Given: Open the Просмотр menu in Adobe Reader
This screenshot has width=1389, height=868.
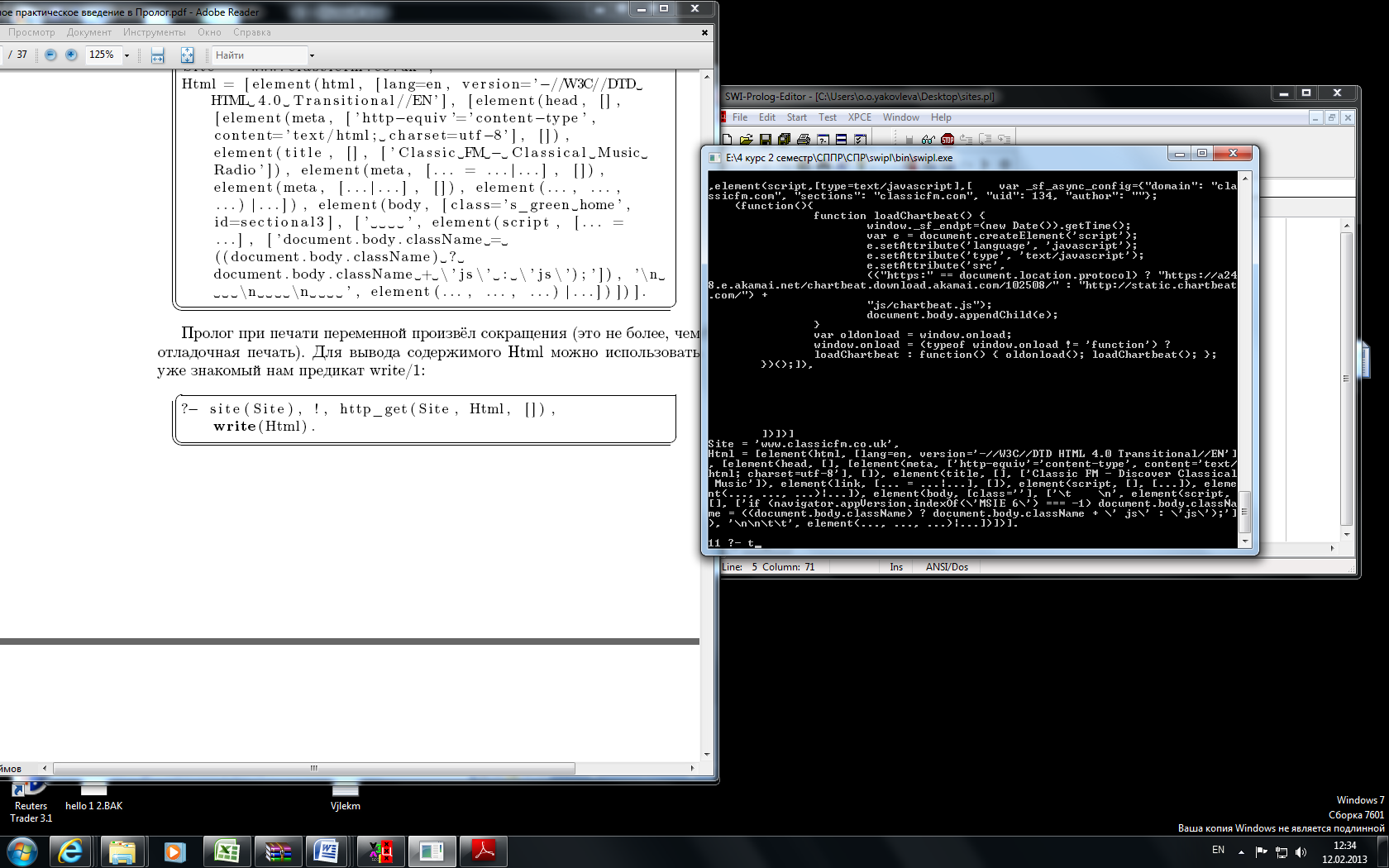Looking at the screenshot, I should pyautogui.click(x=31, y=32).
